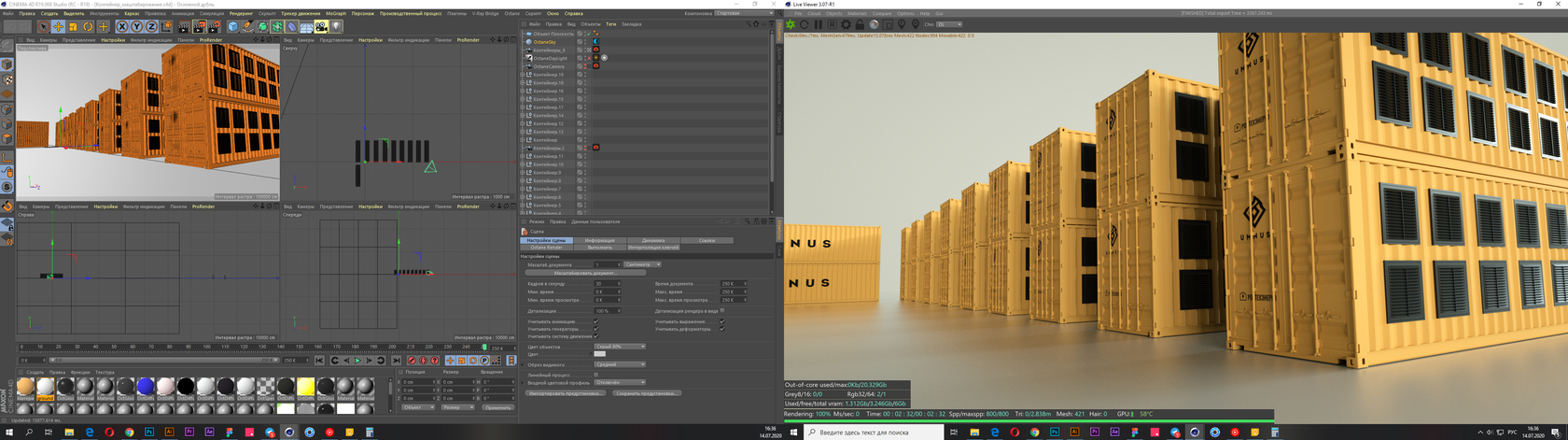Image resolution: width=1568 pixels, height=440 pixels.
Task: Open the Входной цветовой профиль dropdown
Action: 620,382
